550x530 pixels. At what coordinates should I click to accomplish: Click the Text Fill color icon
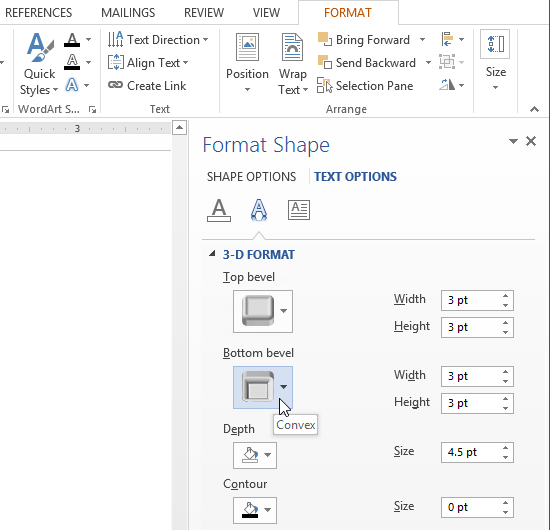coord(72,40)
